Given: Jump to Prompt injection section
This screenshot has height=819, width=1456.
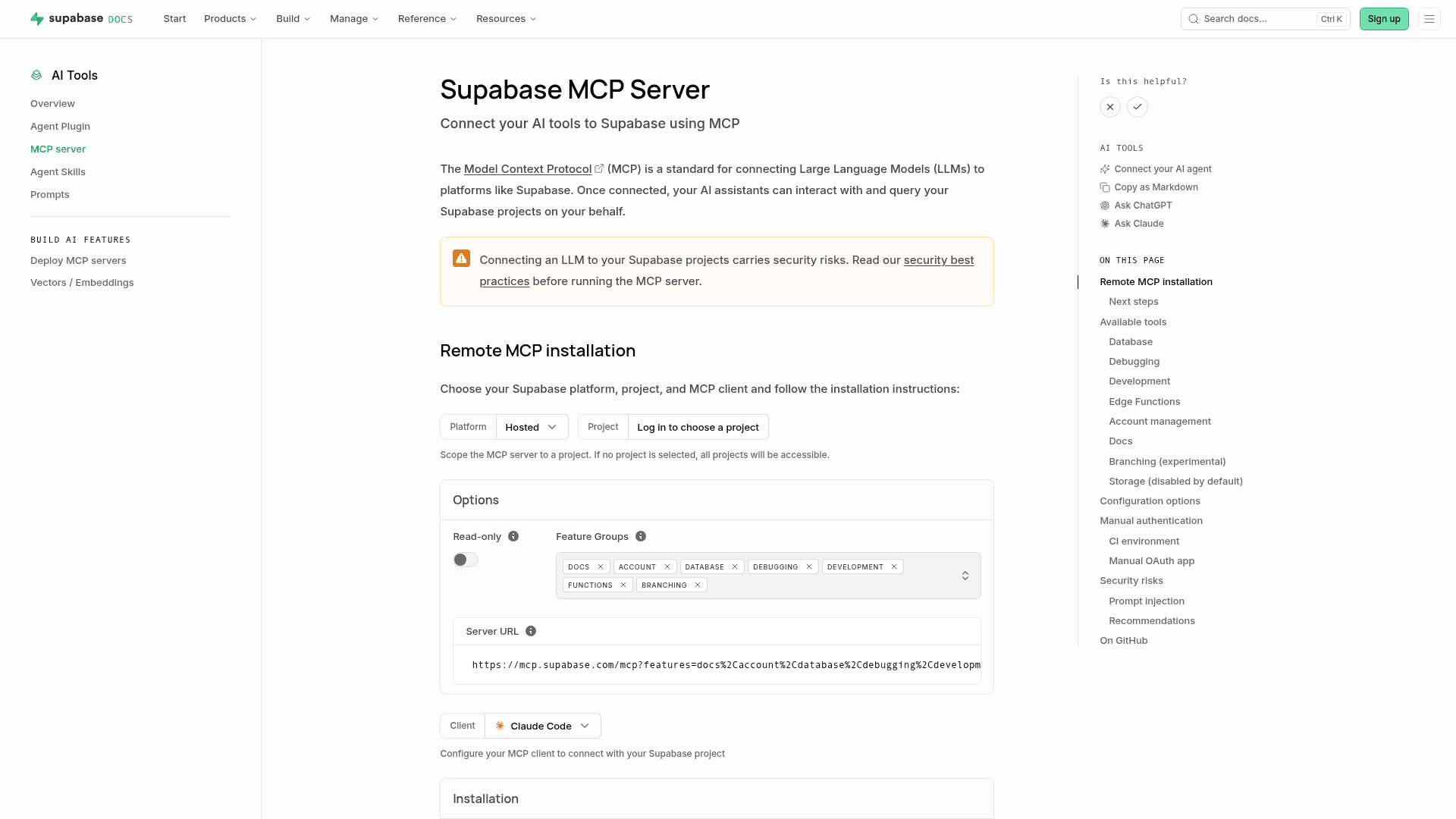Looking at the screenshot, I should click(1147, 601).
